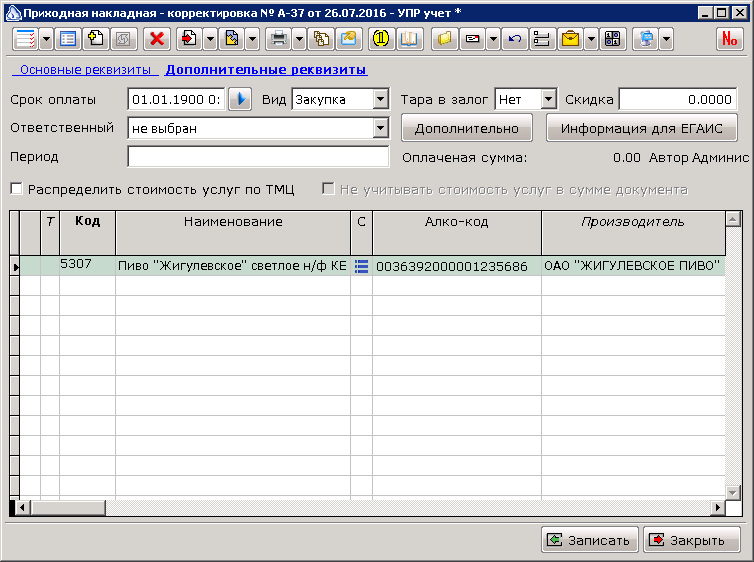
Task: Click the Производитель column header
Action: tap(633, 233)
